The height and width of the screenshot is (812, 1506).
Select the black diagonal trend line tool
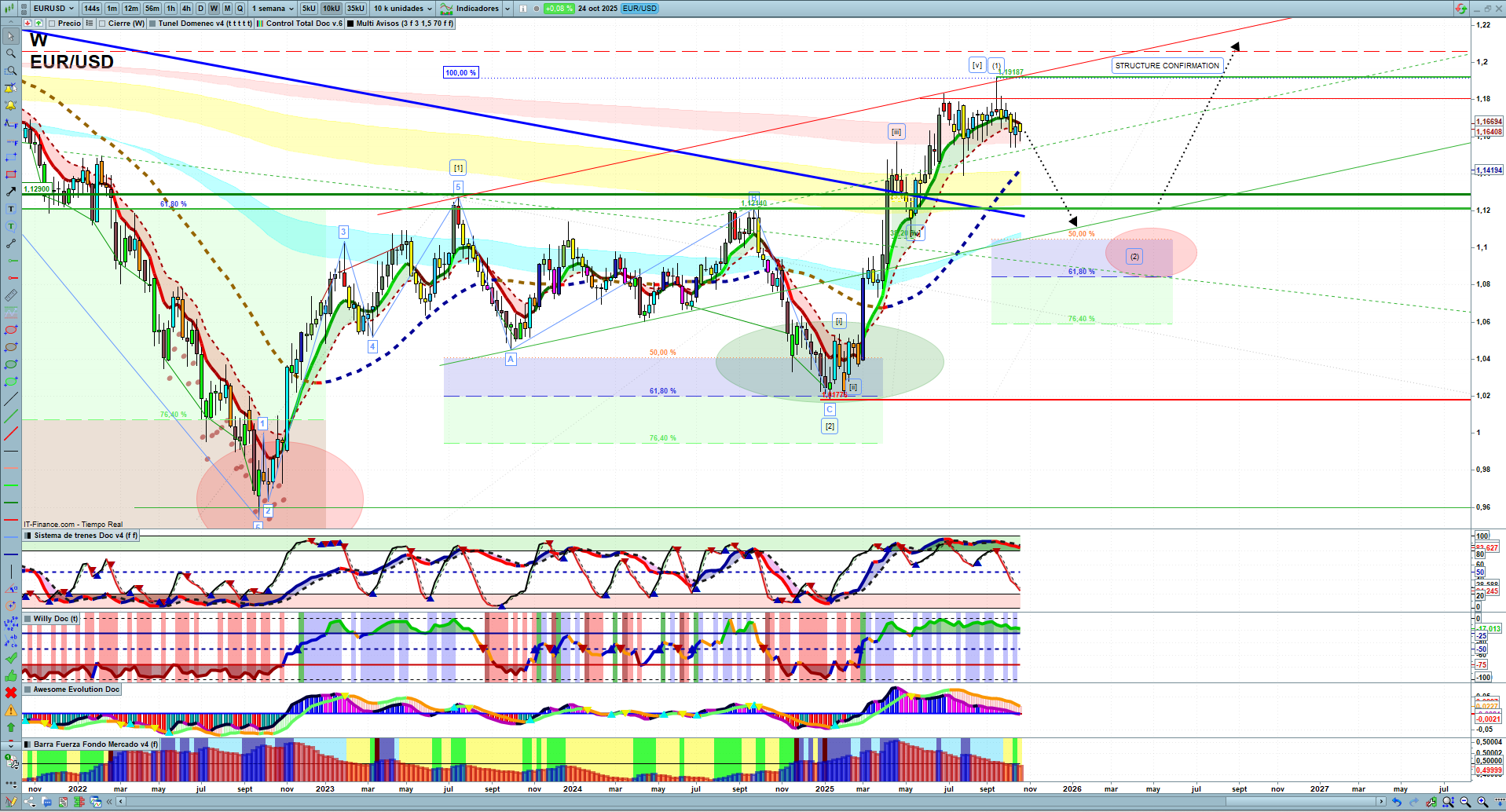coord(11,399)
